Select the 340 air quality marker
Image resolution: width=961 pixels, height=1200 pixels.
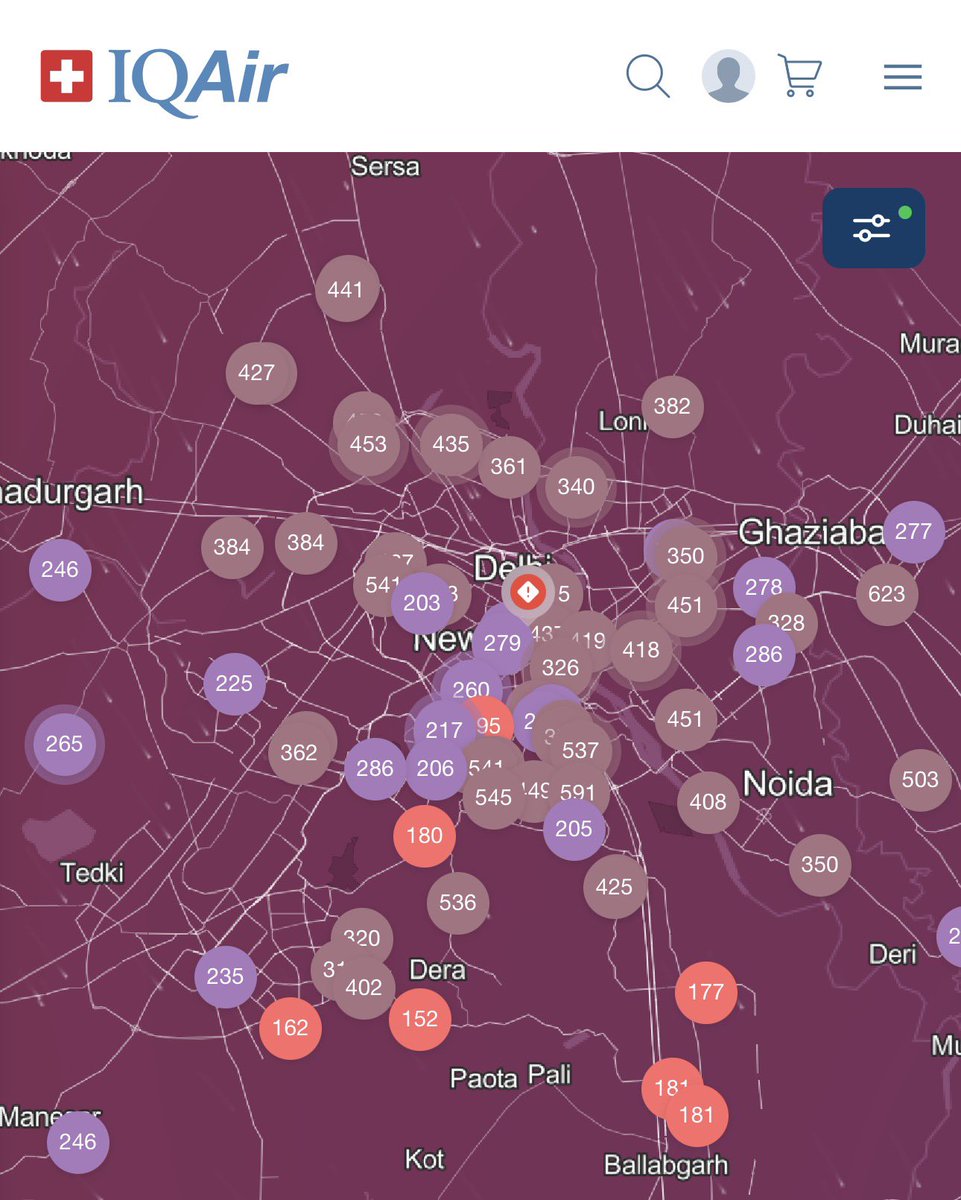tap(576, 487)
